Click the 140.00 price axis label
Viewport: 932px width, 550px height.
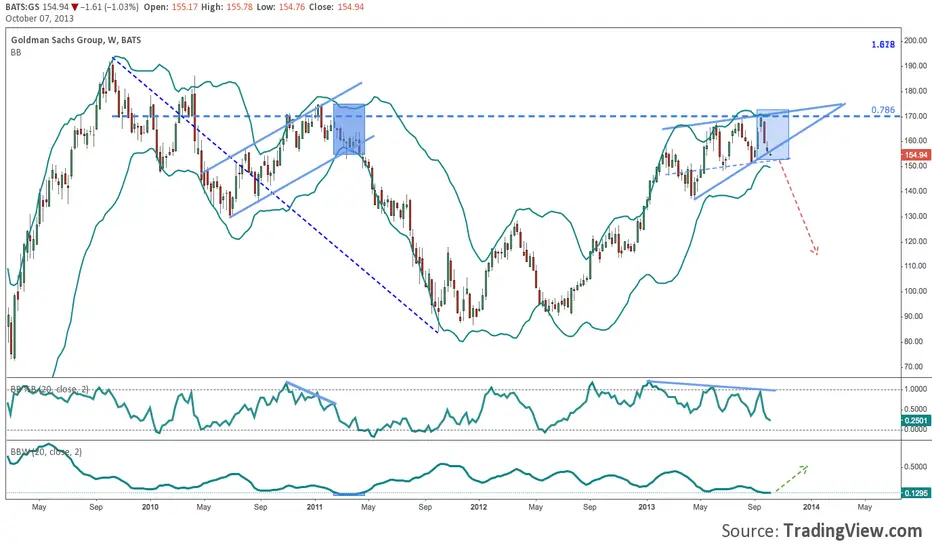click(915, 191)
